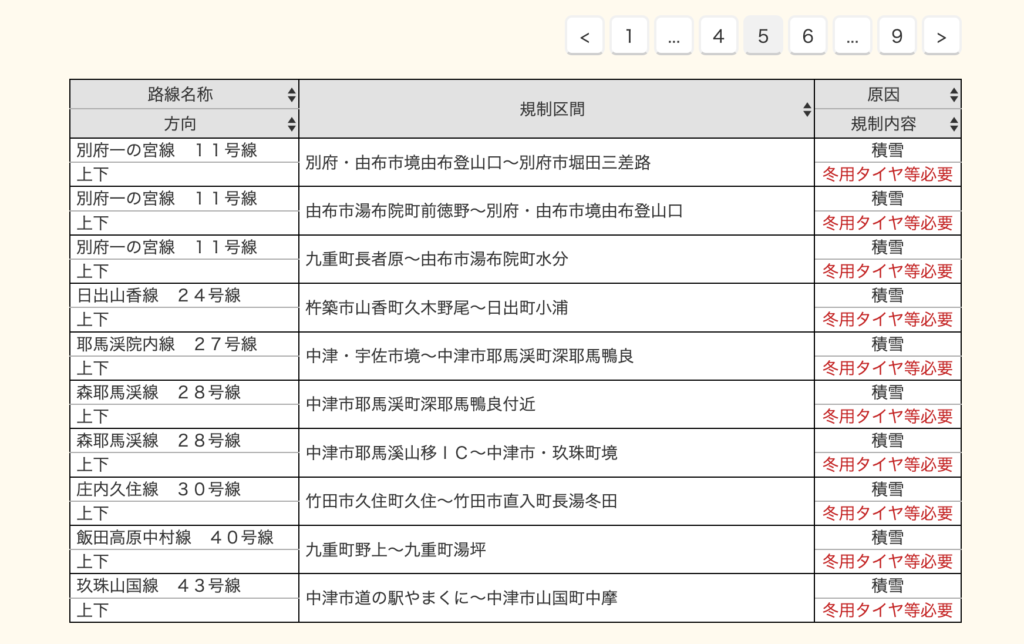The height and width of the screenshot is (644, 1024).
Task: Click the sort arrows in 方向 header
Action: 291,124
